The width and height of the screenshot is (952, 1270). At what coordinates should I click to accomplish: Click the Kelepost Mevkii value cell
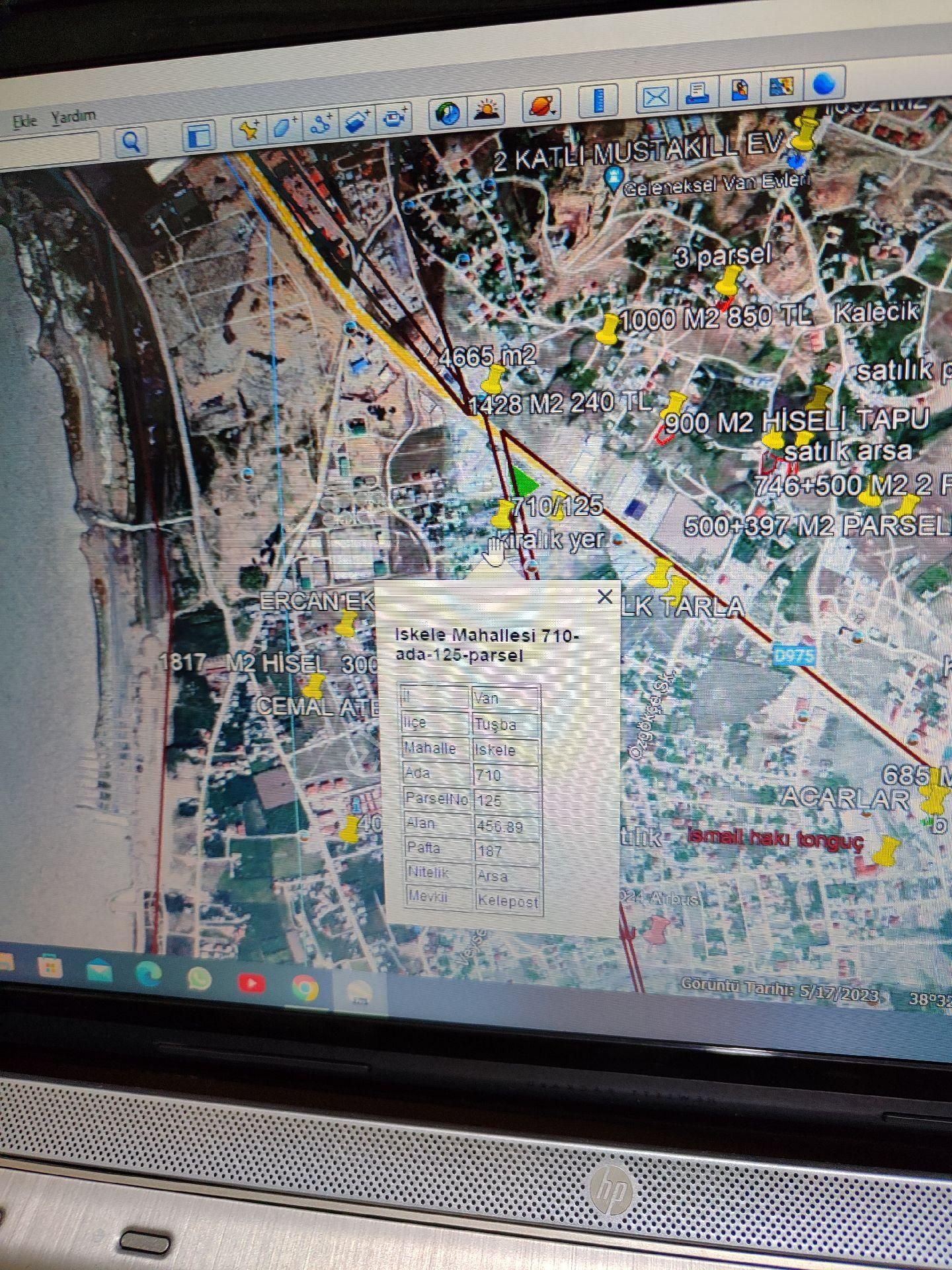pos(508,901)
